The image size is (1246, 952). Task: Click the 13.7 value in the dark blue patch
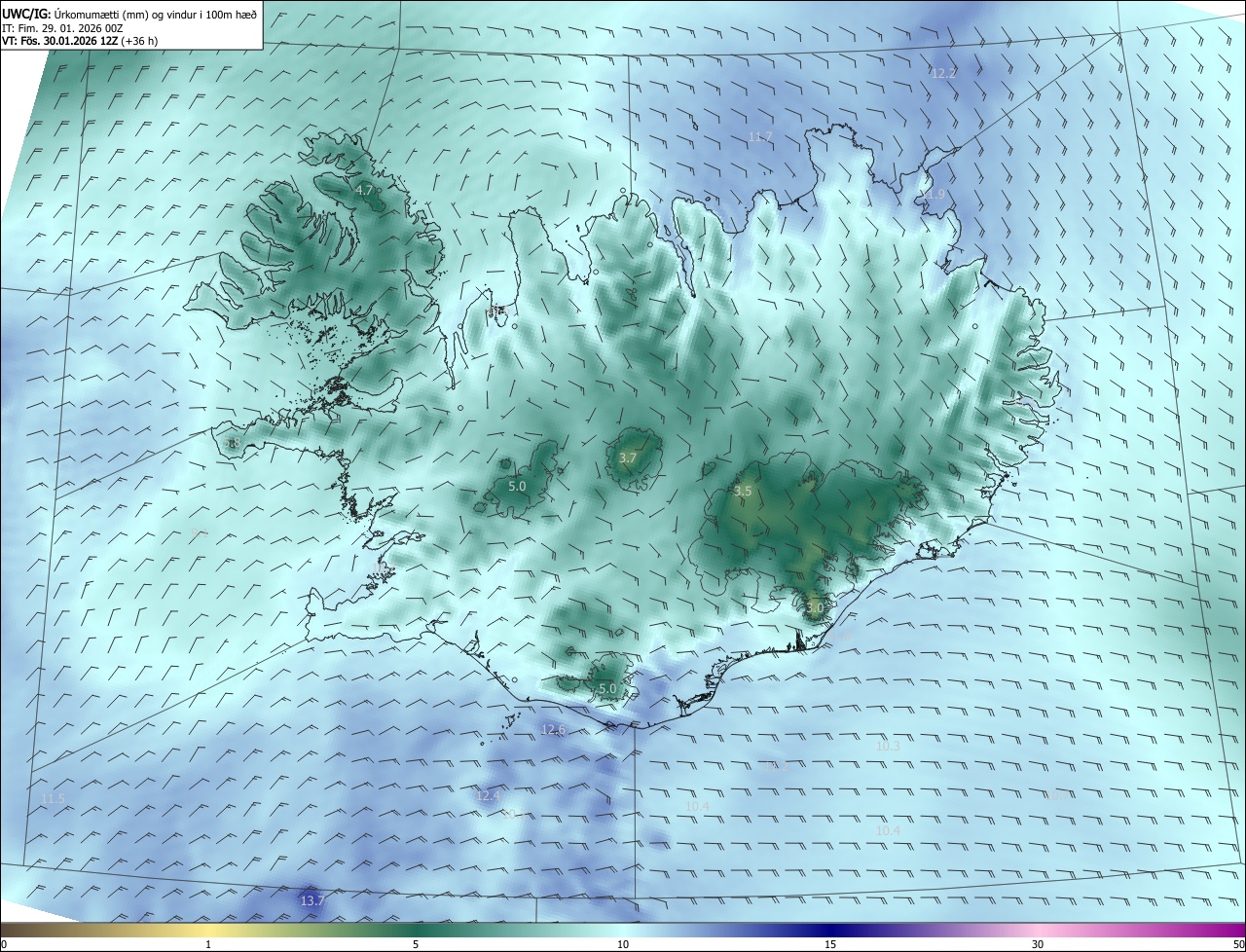click(x=311, y=900)
